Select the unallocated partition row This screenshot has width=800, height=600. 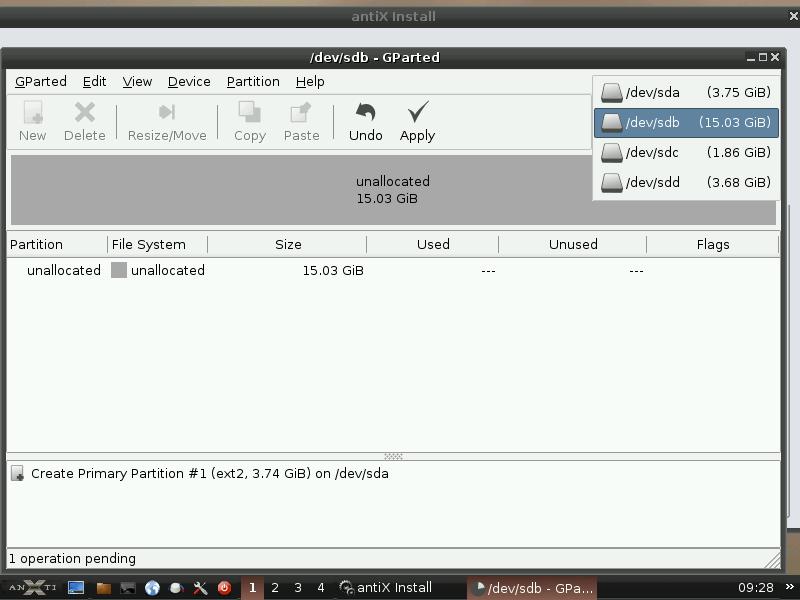click(393, 270)
